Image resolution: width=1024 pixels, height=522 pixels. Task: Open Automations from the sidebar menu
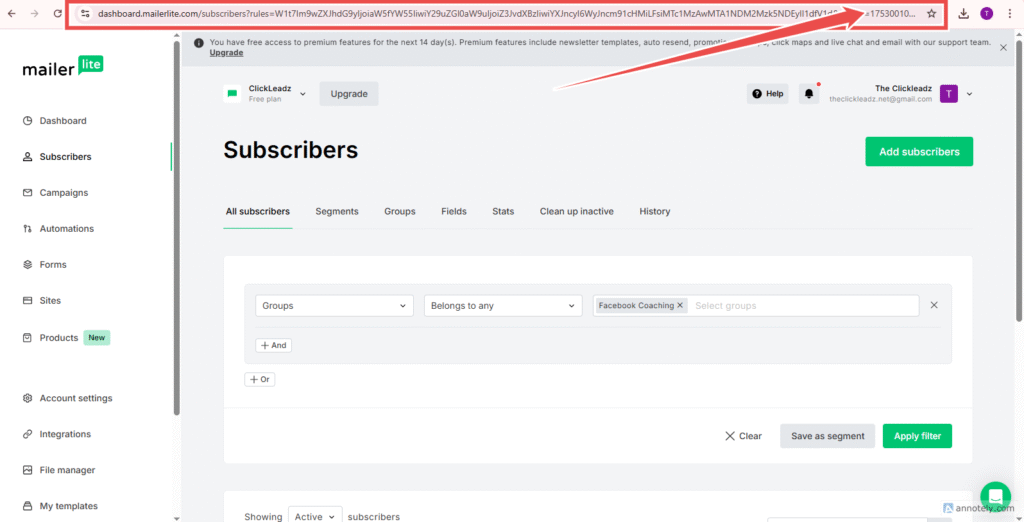[x=67, y=229]
